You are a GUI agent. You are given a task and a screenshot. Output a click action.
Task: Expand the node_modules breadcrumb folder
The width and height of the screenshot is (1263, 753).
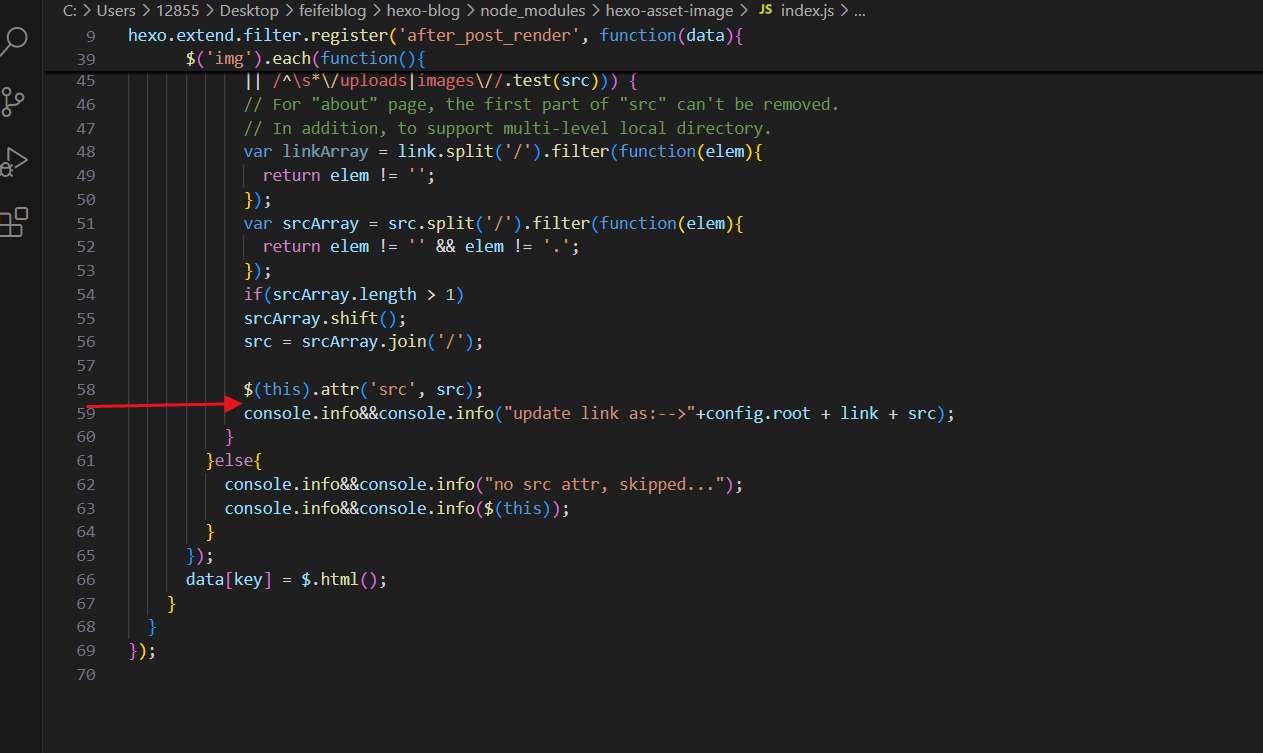point(530,11)
